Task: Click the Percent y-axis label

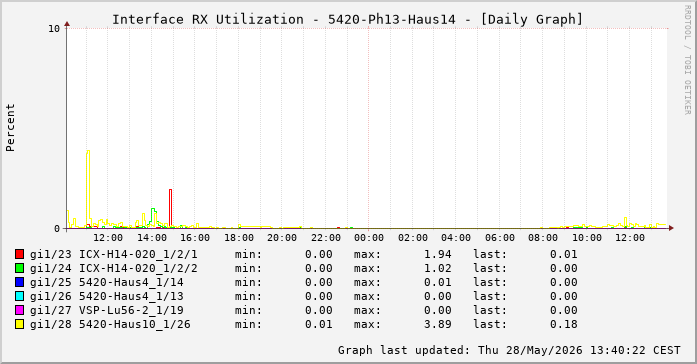Action: click(10, 128)
